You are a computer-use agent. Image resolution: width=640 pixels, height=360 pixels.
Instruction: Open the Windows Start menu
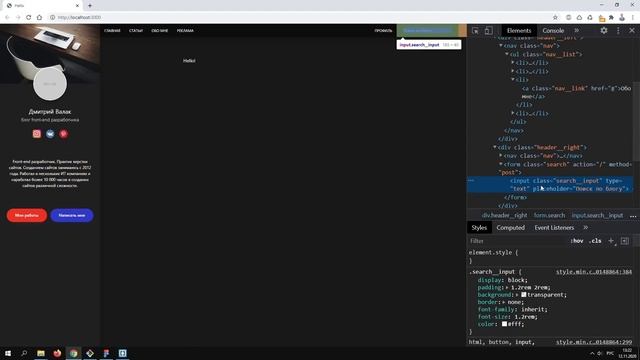[x=8, y=353]
